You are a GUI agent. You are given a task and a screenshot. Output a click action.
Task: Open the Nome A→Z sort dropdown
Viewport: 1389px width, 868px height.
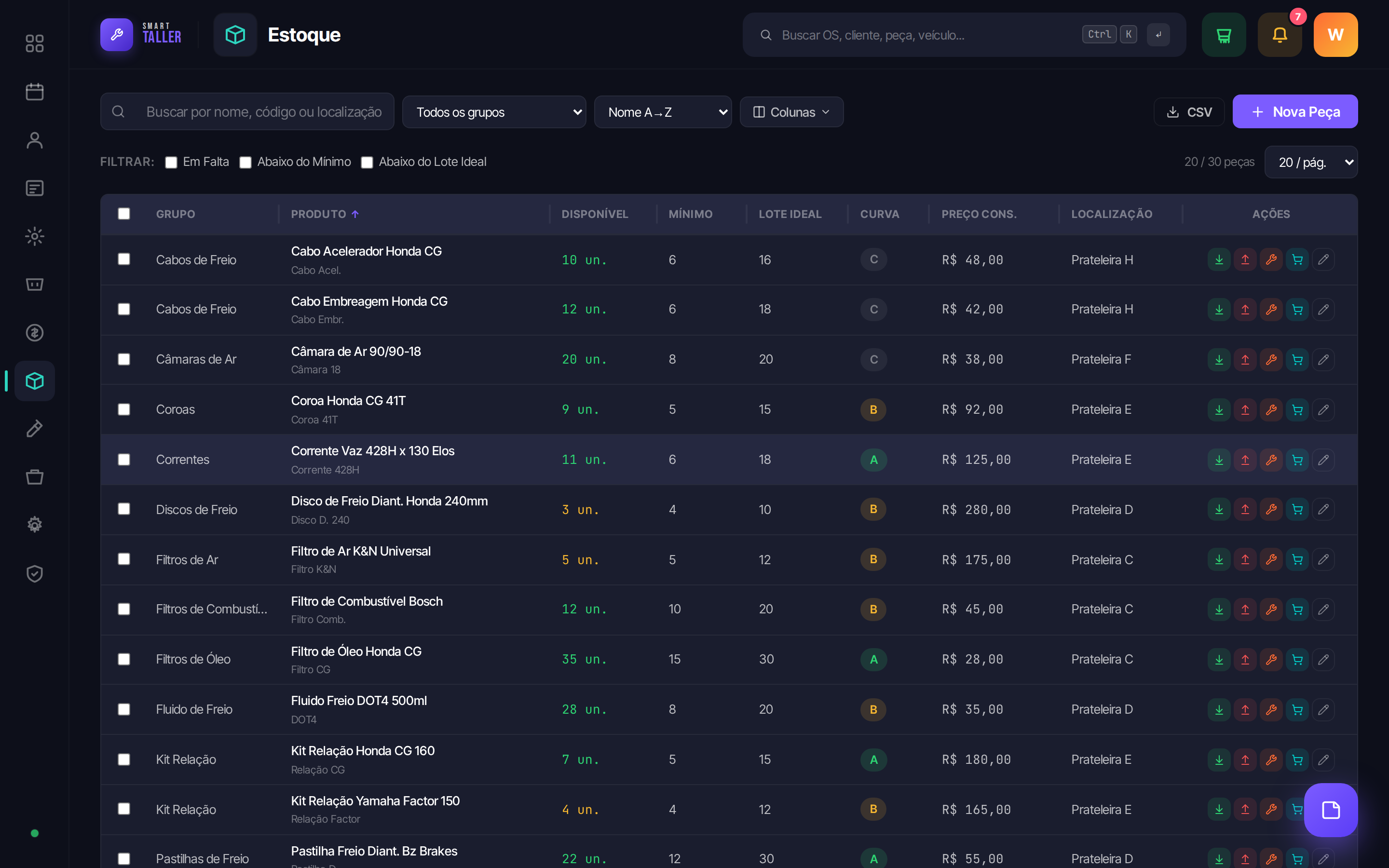(x=663, y=112)
